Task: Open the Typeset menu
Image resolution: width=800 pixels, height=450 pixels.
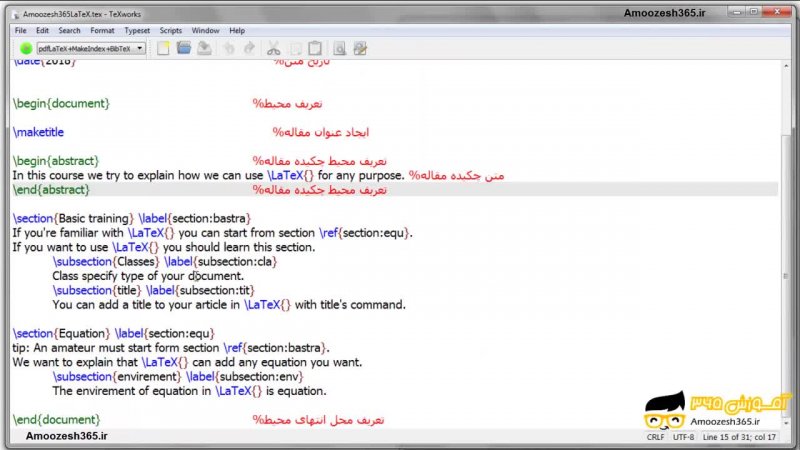Action: coord(137,31)
